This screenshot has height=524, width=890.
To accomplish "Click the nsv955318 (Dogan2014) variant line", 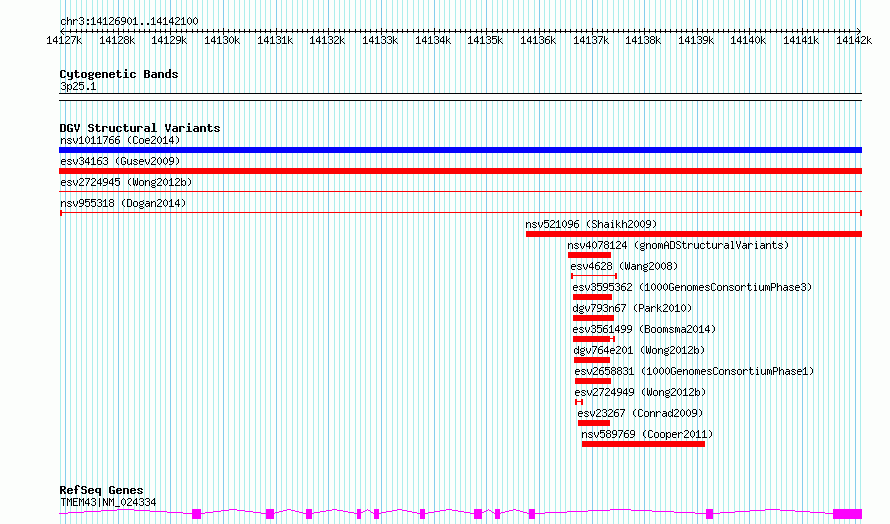I will point(460,213).
